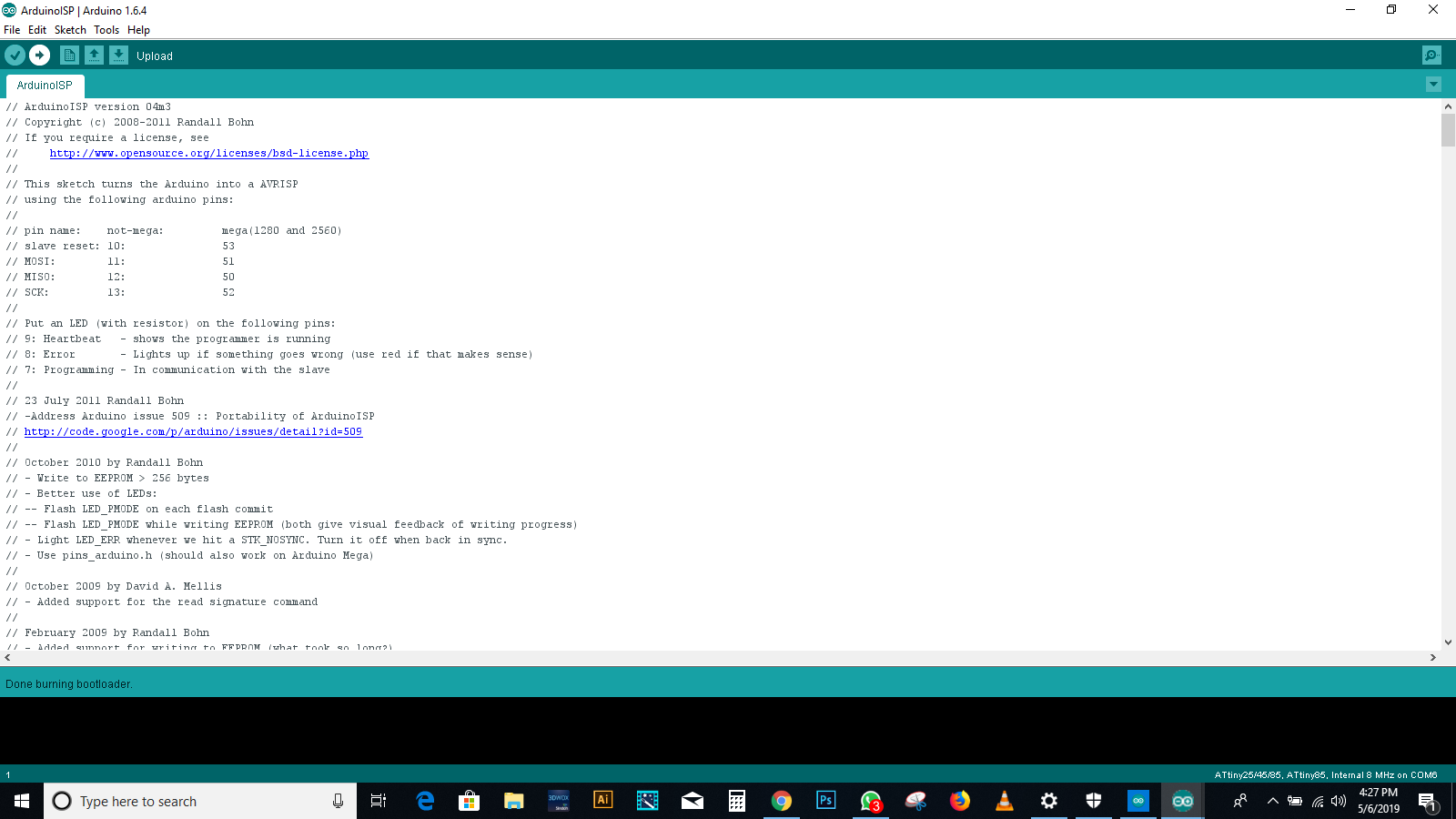Click 'October 2009 by David A. Mellis' line

pyautogui.click(x=114, y=586)
